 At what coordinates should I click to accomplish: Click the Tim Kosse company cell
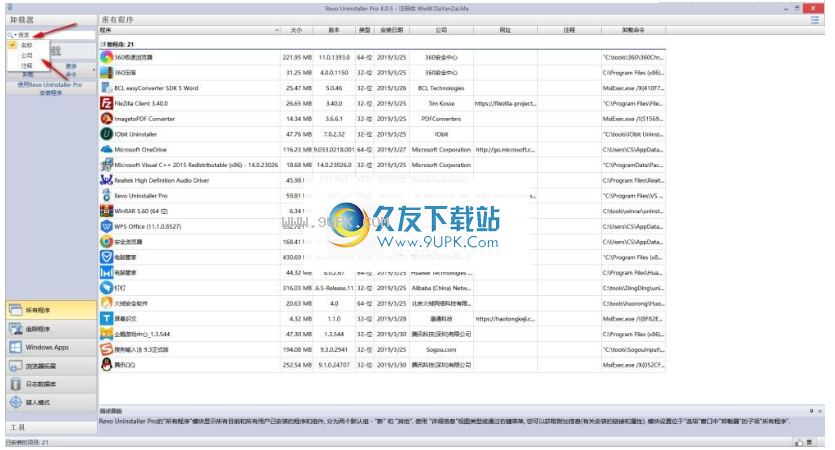tap(441, 103)
